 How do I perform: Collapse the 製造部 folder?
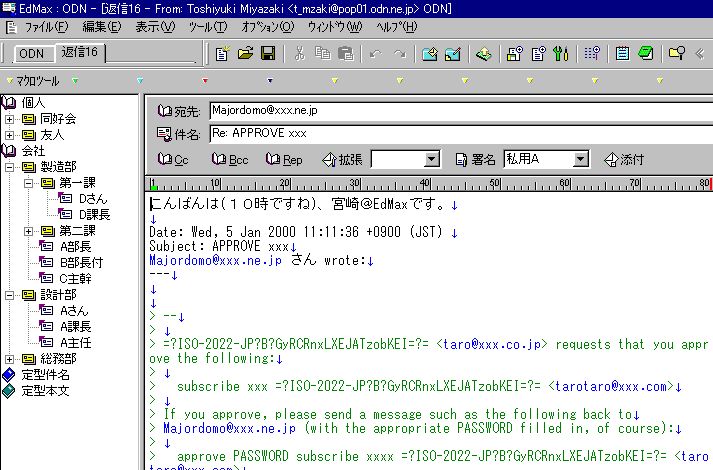click(9, 167)
